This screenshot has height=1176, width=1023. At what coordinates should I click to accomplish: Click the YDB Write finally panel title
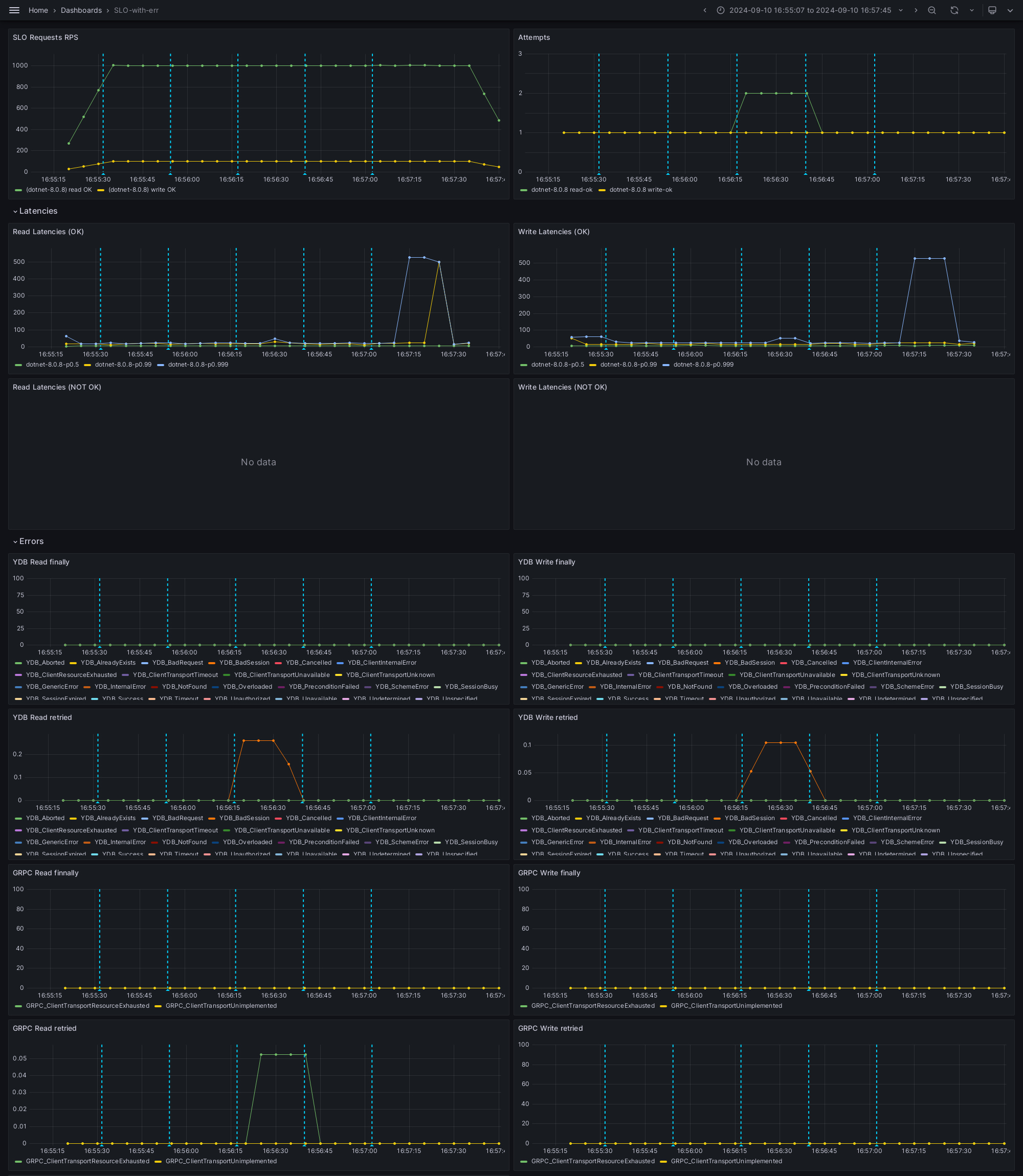[546, 562]
